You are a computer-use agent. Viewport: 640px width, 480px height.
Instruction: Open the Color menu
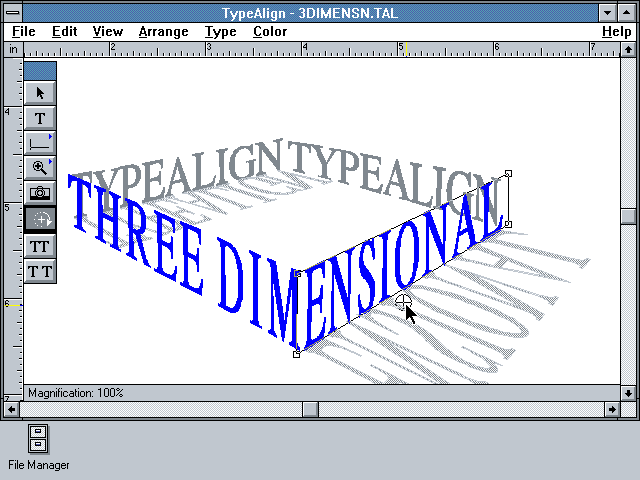click(270, 32)
